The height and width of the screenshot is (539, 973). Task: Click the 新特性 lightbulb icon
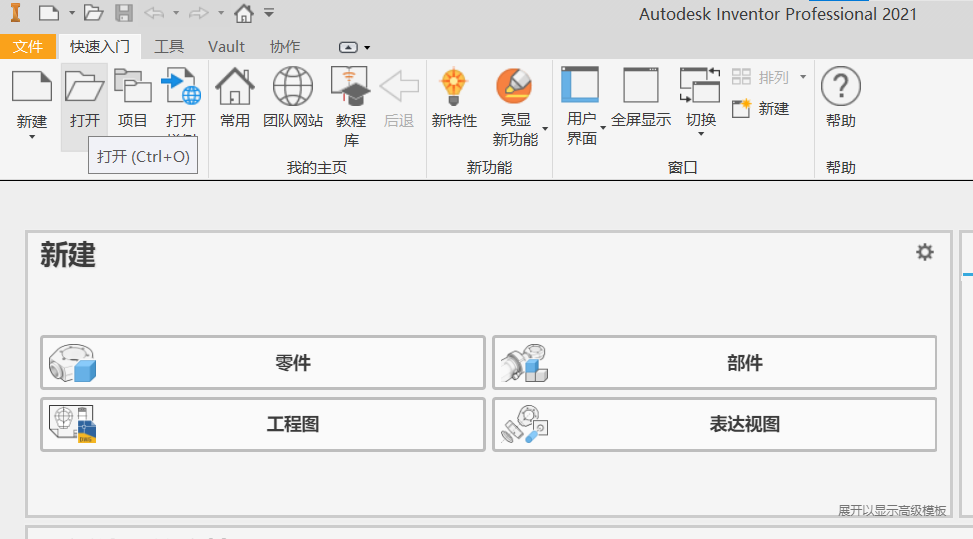pyautogui.click(x=454, y=86)
